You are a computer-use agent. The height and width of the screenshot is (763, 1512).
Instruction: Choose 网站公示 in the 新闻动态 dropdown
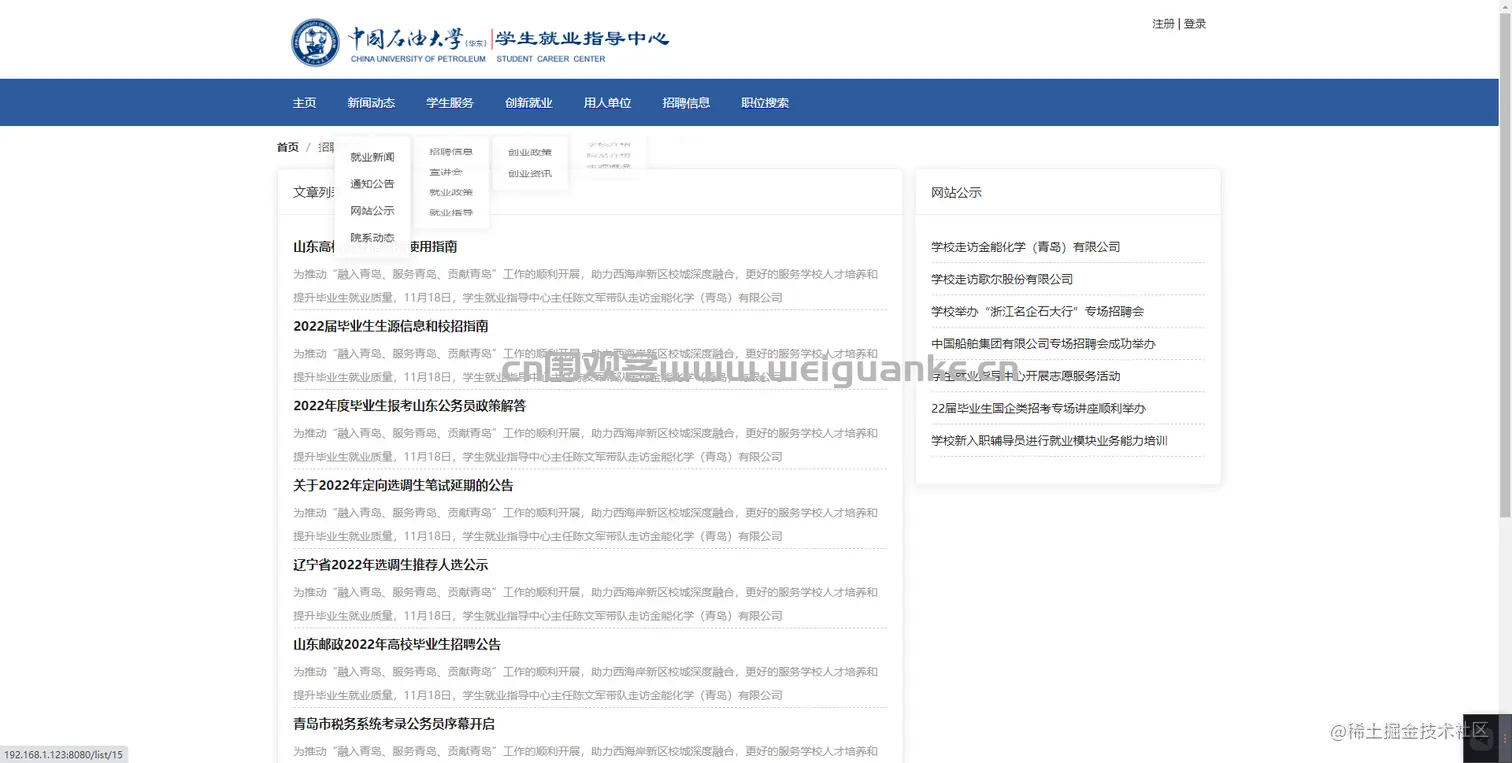pyautogui.click(x=372, y=211)
